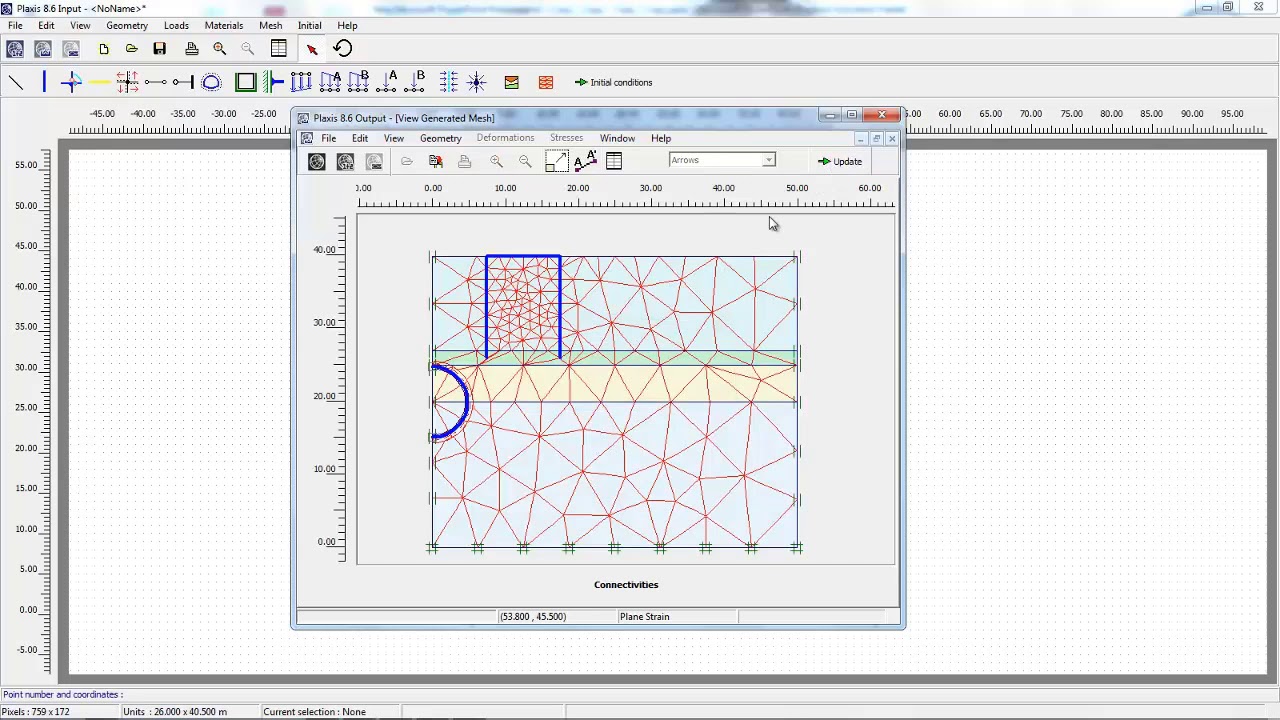The height and width of the screenshot is (720, 1280).
Task: Click the Update button in Output window
Action: [840, 161]
